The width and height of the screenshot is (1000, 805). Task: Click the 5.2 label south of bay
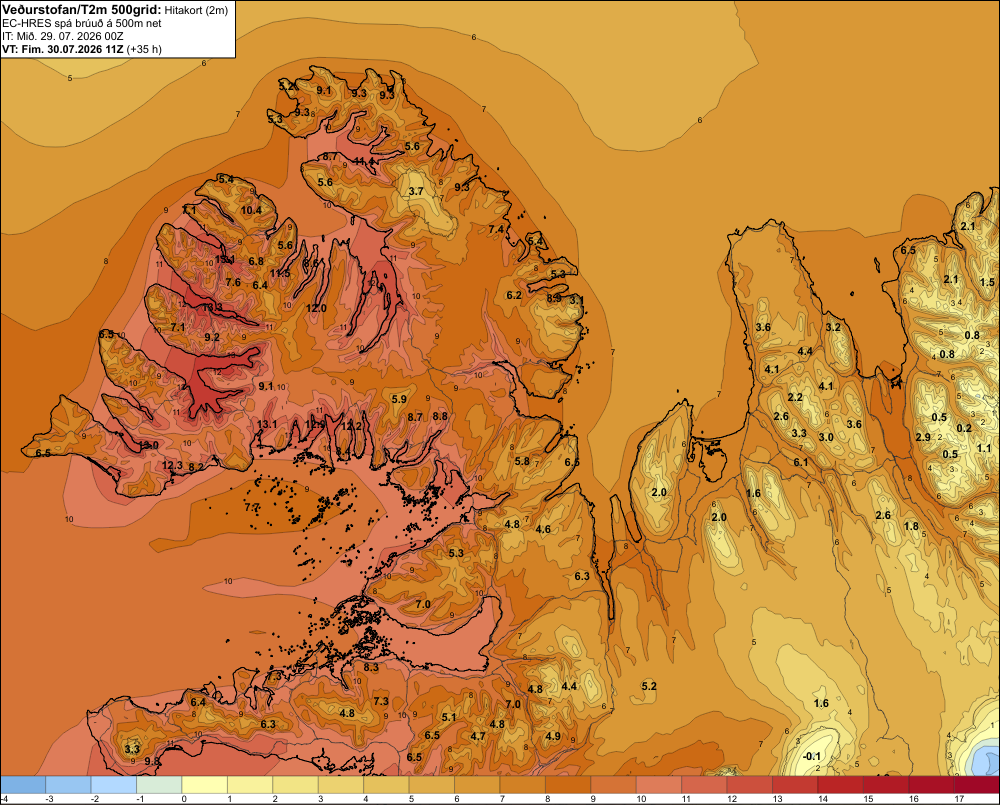click(649, 686)
